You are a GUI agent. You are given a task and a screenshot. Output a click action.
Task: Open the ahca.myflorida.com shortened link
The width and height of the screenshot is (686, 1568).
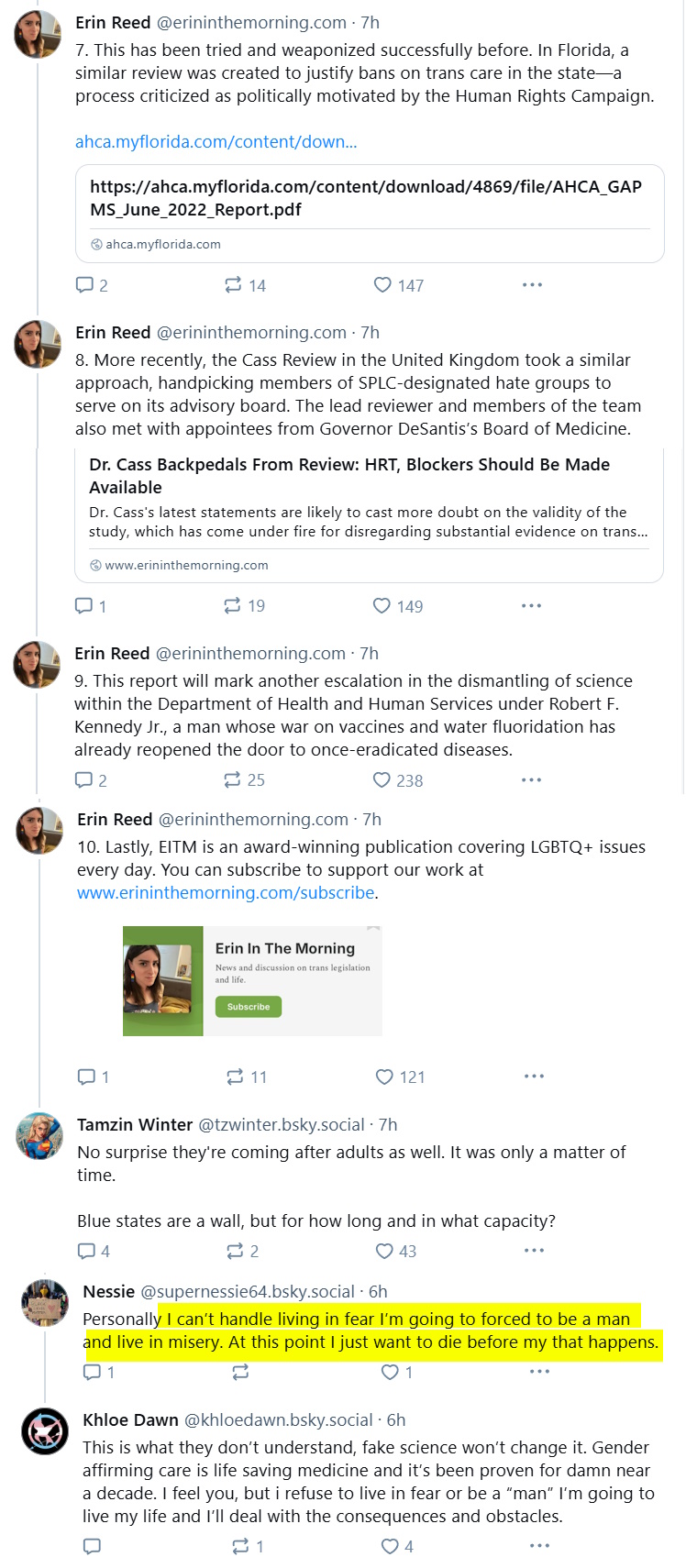[x=216, y=142]
